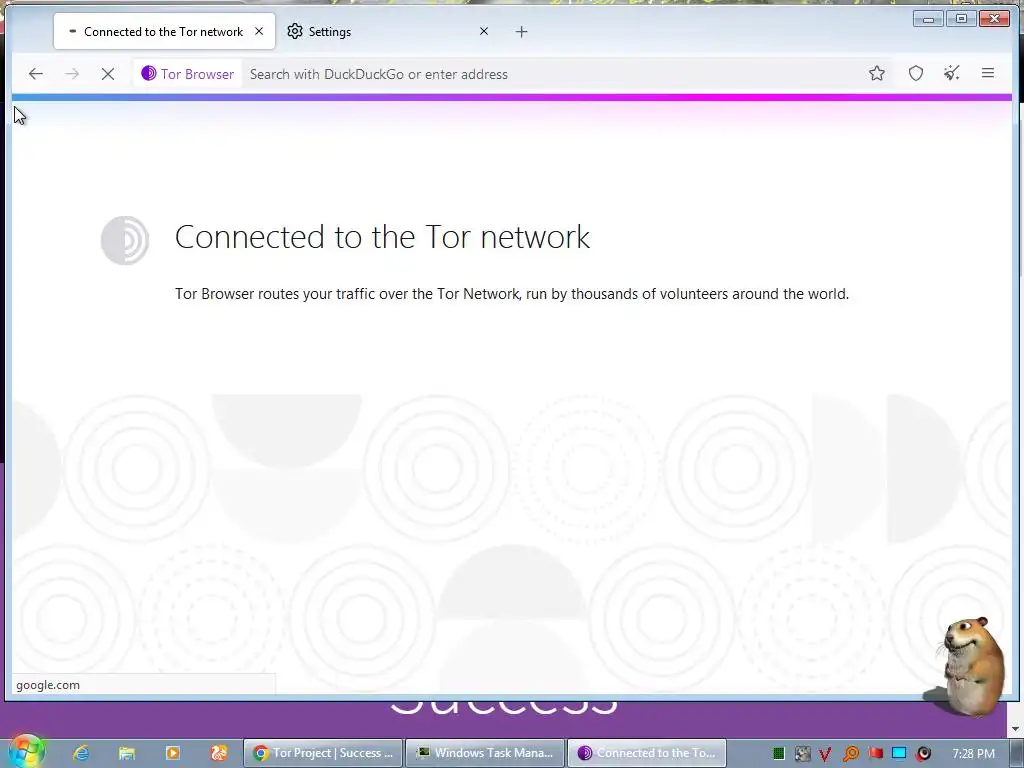Switch to Windows Task Manager taskbar button
Viewport: 1024px width, 768px height.
point(485,753)
